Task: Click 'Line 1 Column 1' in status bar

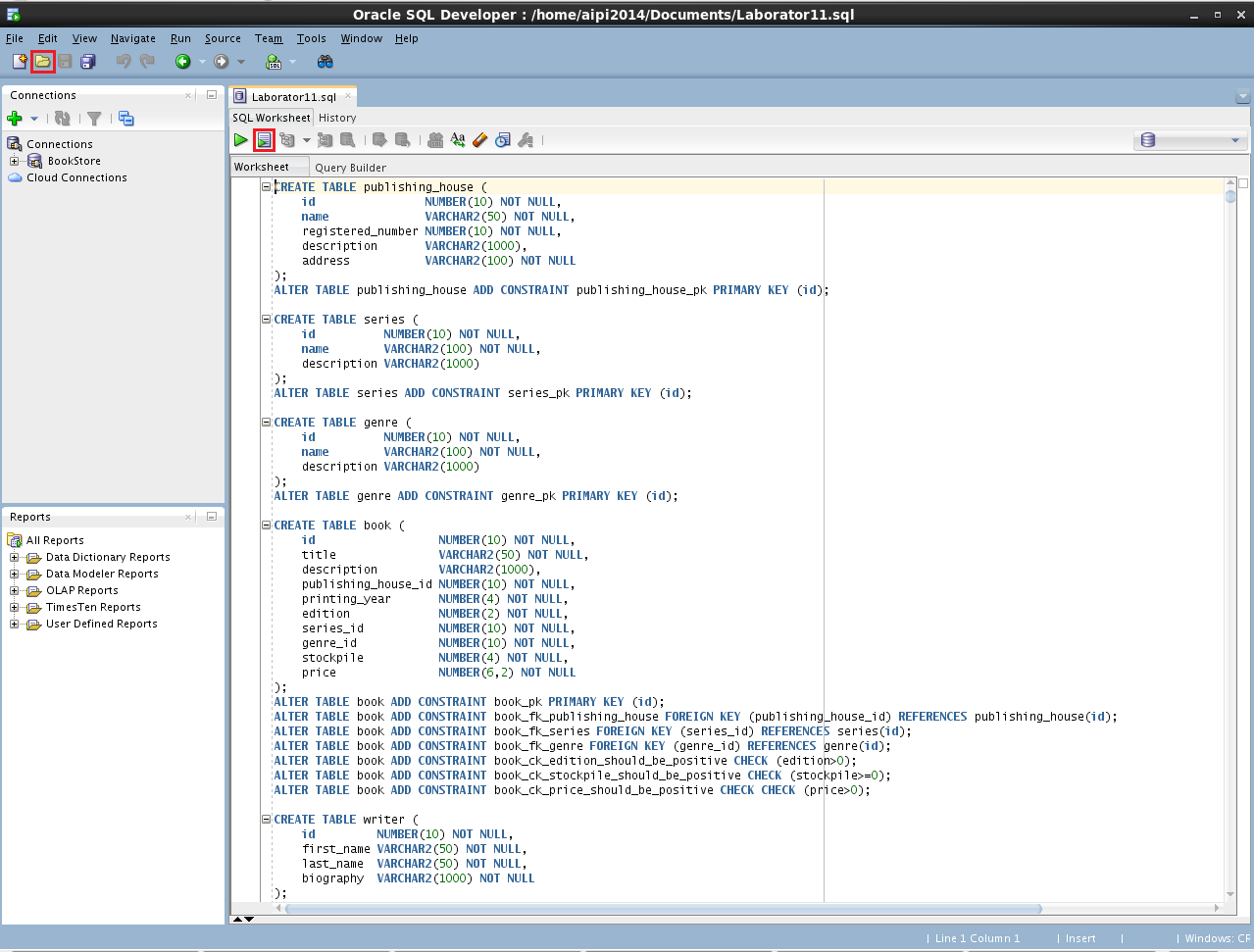Action: tap(978, 938)
